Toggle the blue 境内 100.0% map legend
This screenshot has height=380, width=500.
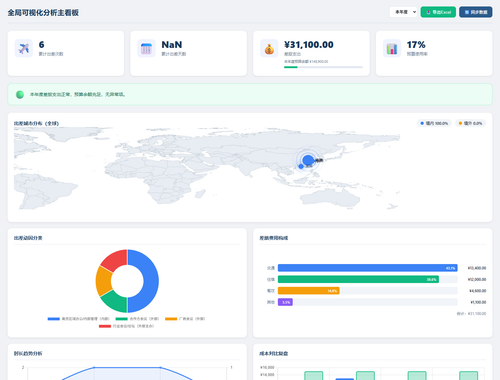[434, 123]
